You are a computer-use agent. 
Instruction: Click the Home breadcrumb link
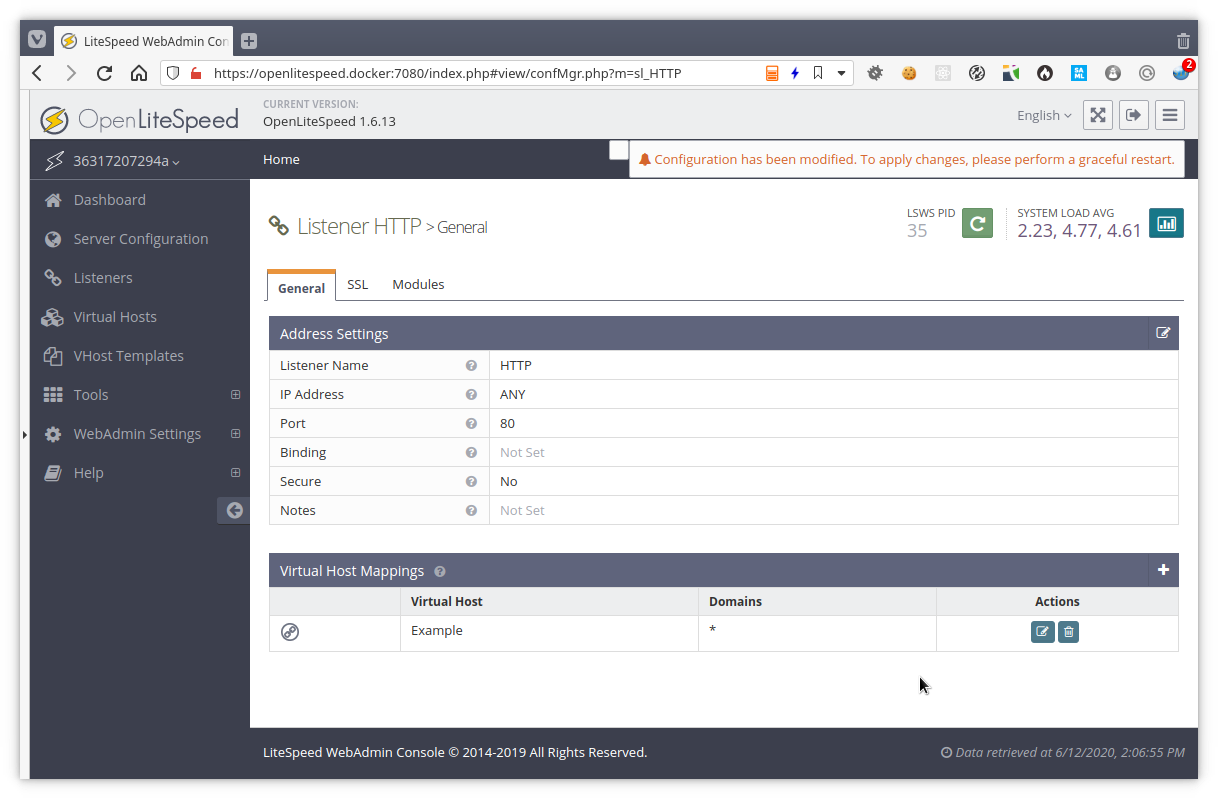281,160
